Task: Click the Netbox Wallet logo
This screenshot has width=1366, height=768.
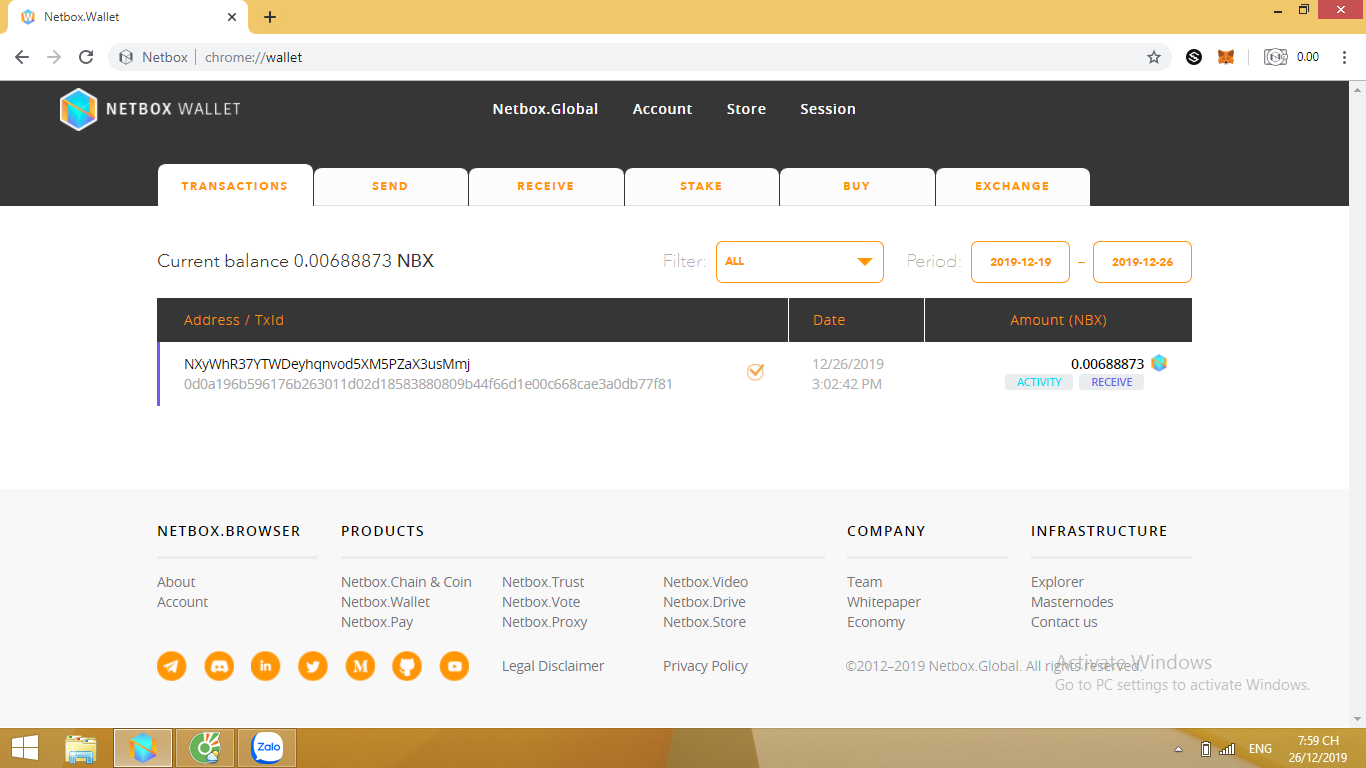Action: coord(150,109)
